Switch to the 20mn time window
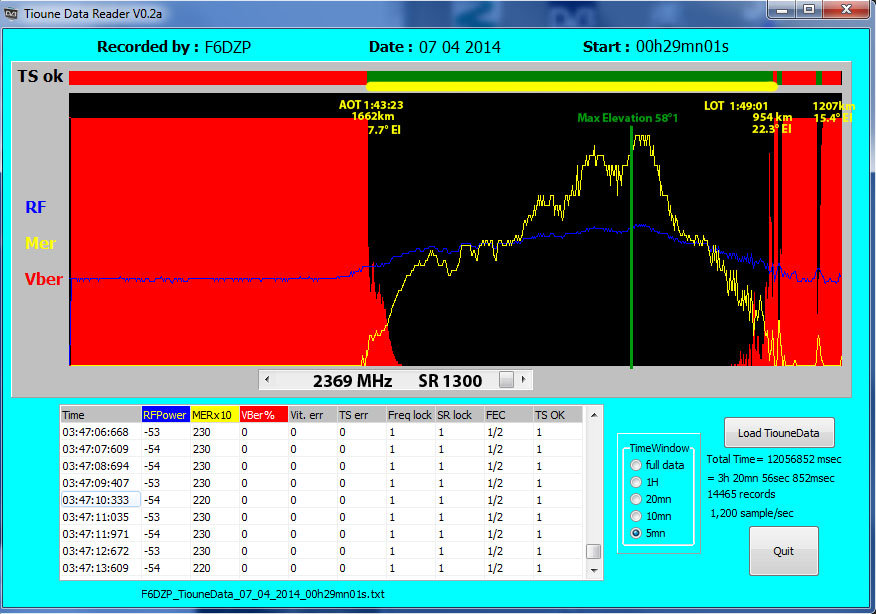The height and width of the screenshot is (614, 876). [x=637, y=499]
